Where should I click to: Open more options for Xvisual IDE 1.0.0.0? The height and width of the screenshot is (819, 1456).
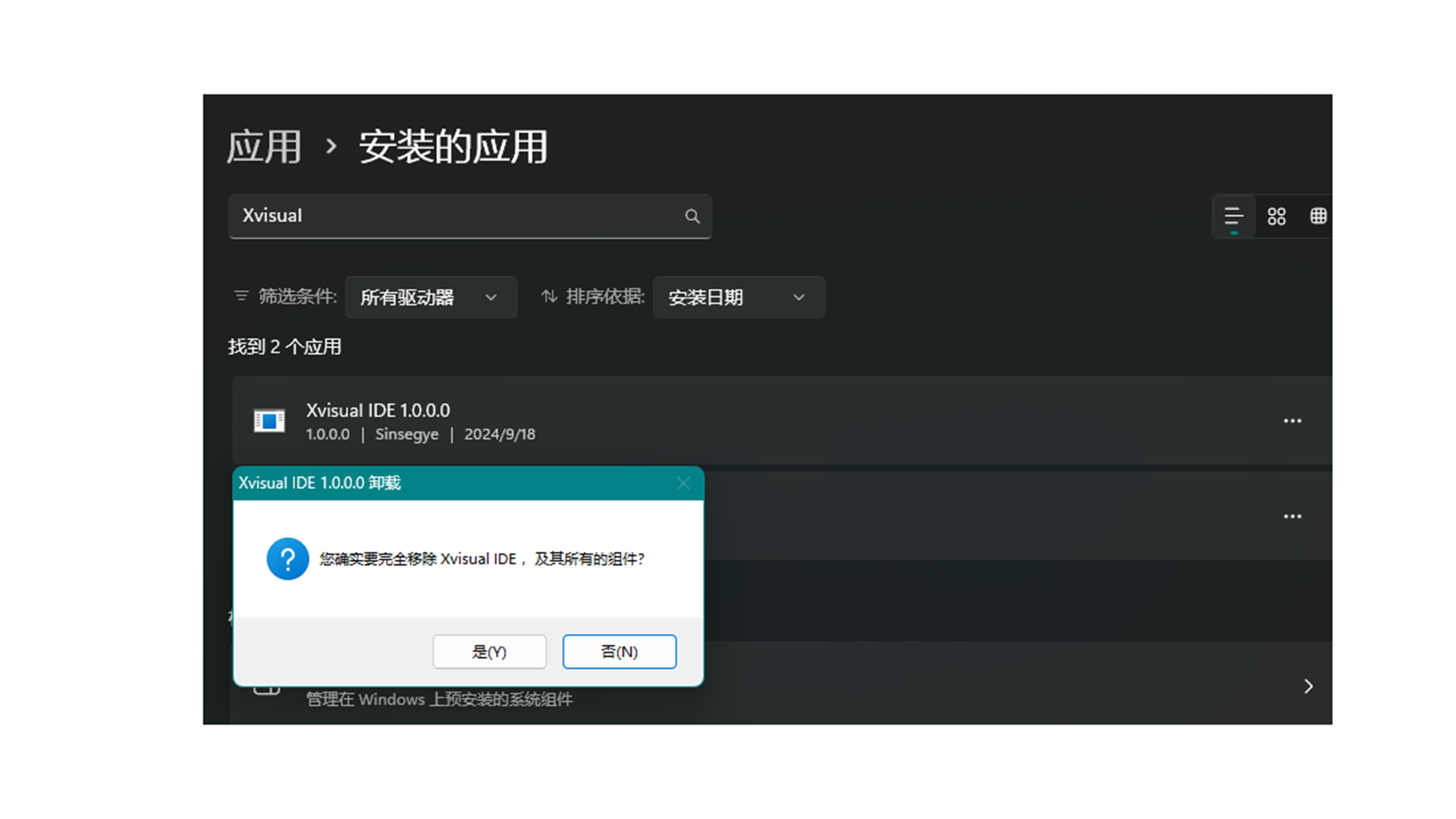1292,421
